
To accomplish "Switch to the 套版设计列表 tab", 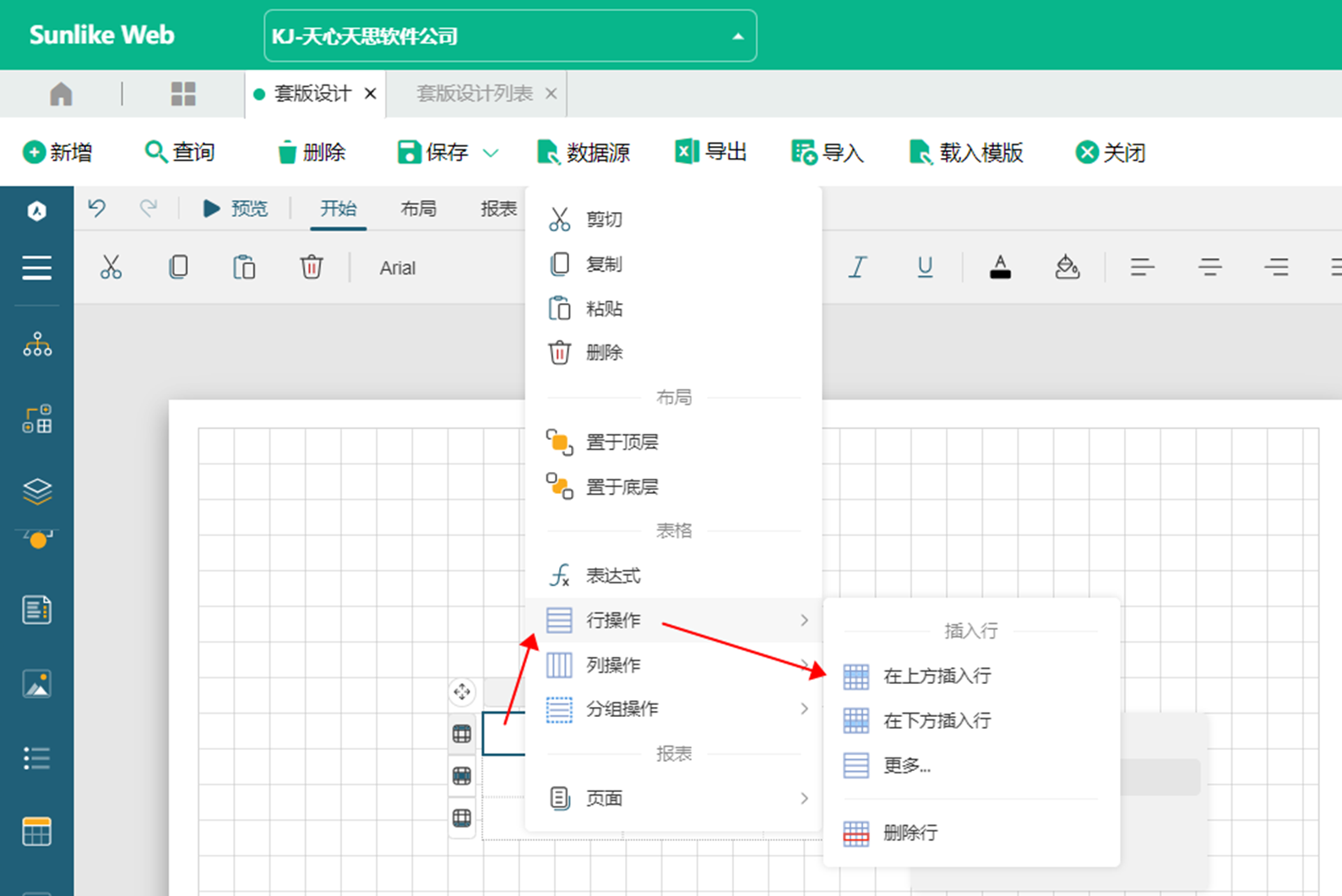I will point(475,94).
